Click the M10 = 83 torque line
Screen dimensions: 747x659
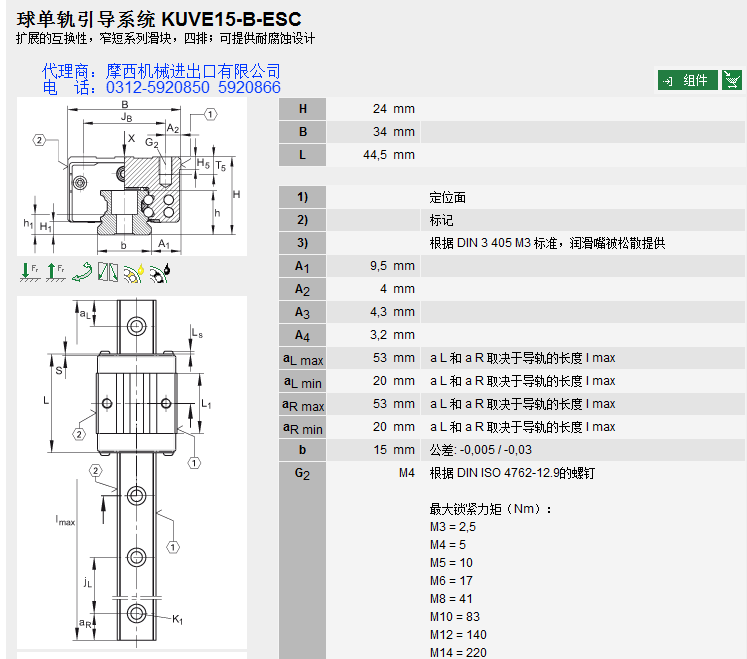(x=454, y=617)
